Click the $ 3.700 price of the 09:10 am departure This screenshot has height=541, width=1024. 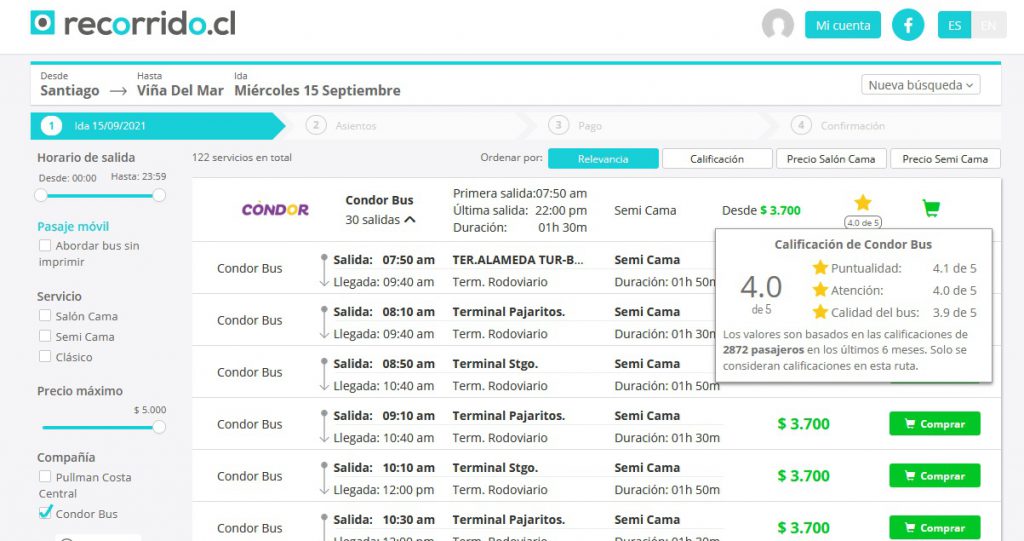pos(803,424)
